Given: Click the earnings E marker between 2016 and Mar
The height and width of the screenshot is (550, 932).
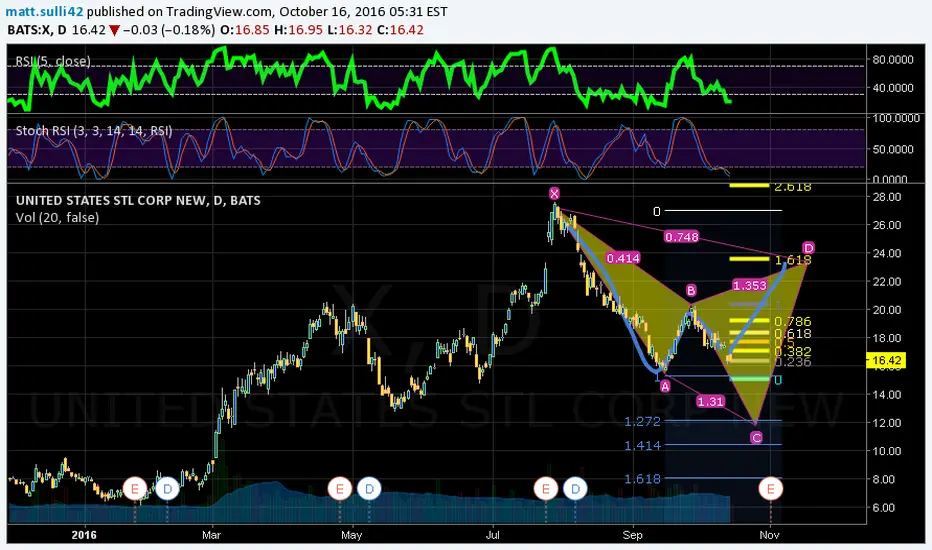Looking at the screenshot, I should tap(135, 489).
